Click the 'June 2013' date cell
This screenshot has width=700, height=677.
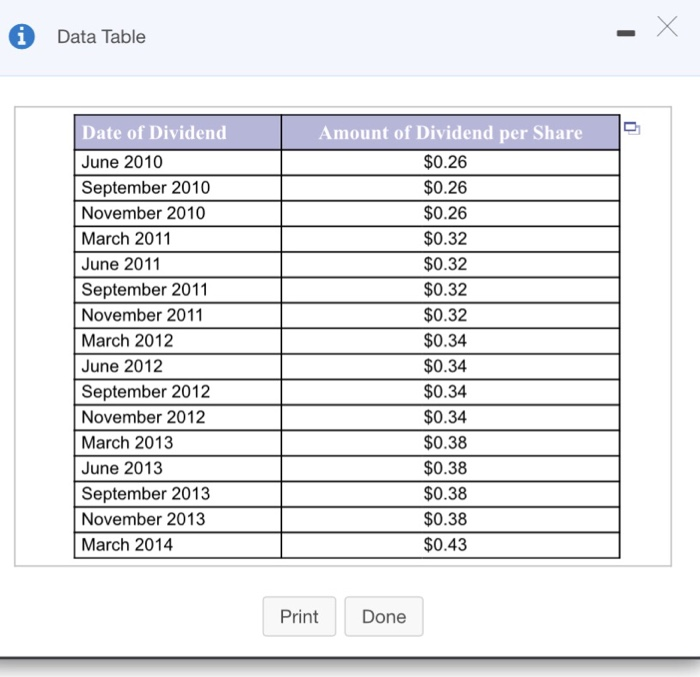[x=178, y=468]
